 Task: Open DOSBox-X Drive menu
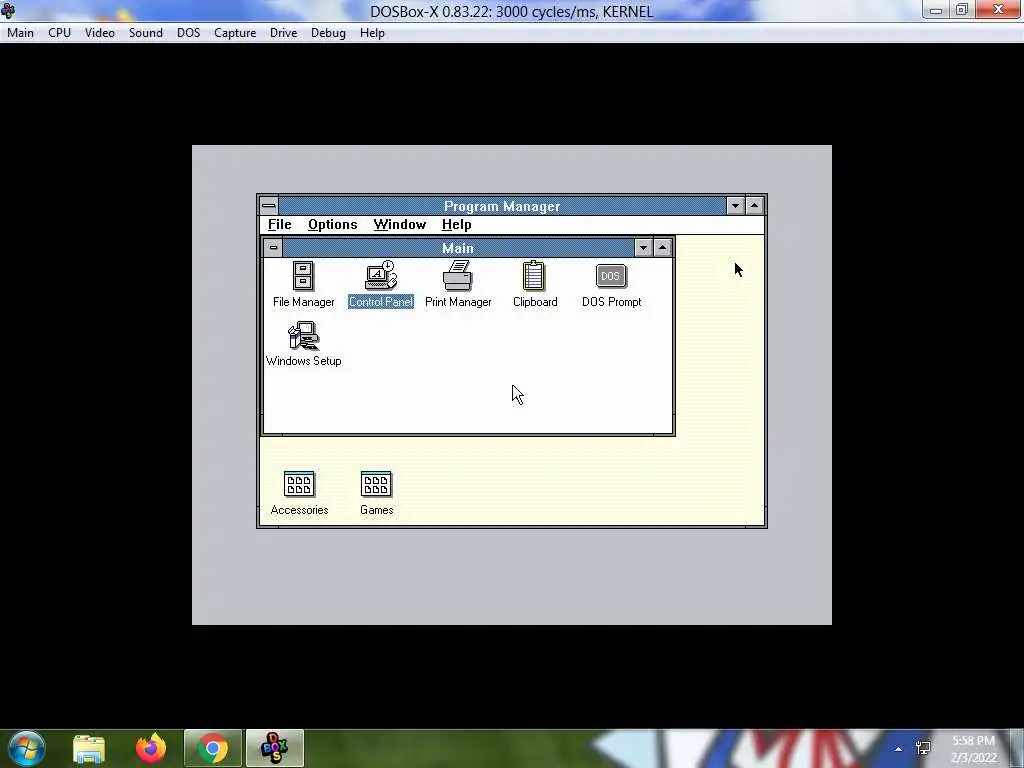tap(283, 33)
